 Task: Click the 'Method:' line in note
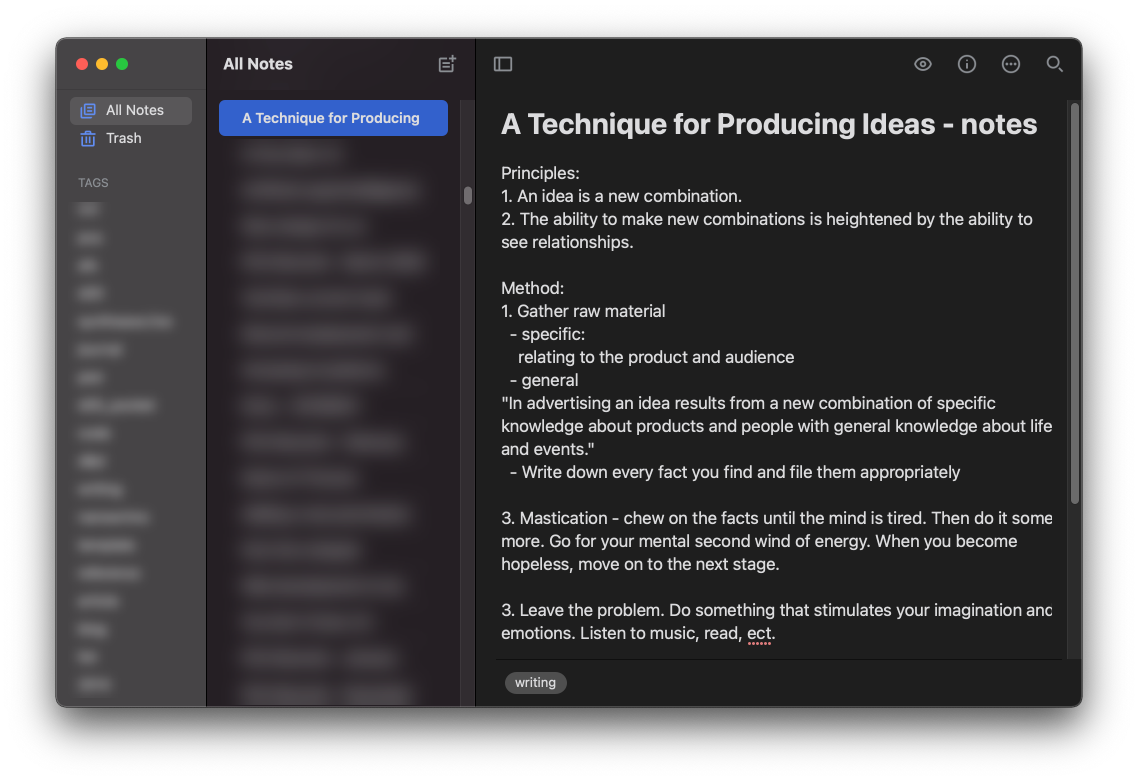(x=532, y=288)
